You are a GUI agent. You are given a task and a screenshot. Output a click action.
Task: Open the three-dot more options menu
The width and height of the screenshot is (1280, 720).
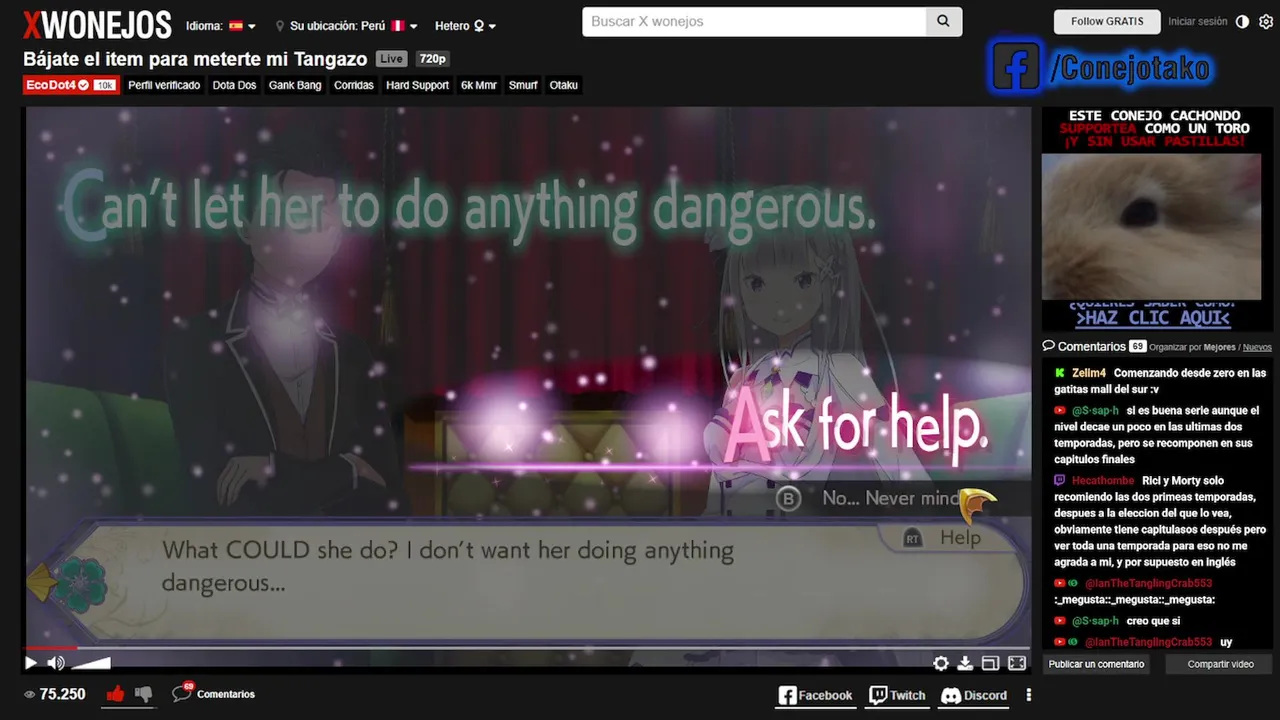coord(1028,695)
